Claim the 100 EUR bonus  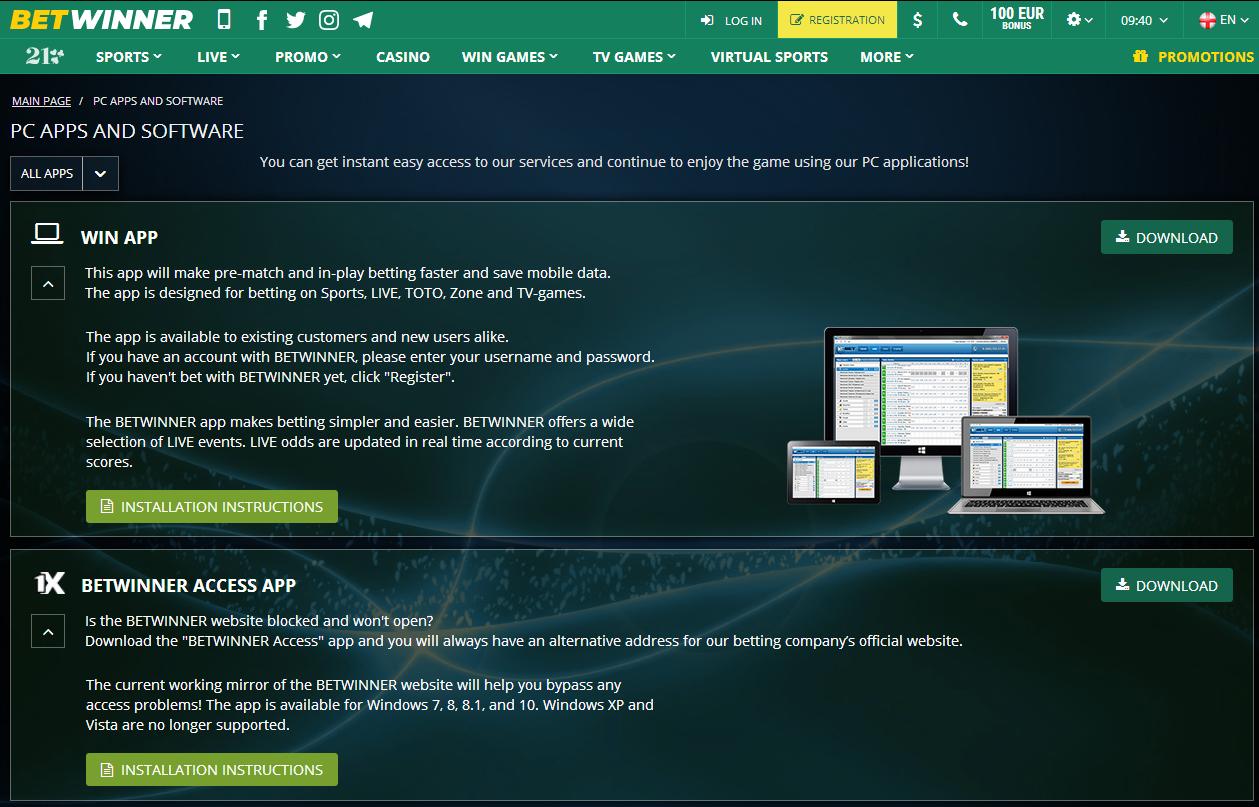(1017, 19)
